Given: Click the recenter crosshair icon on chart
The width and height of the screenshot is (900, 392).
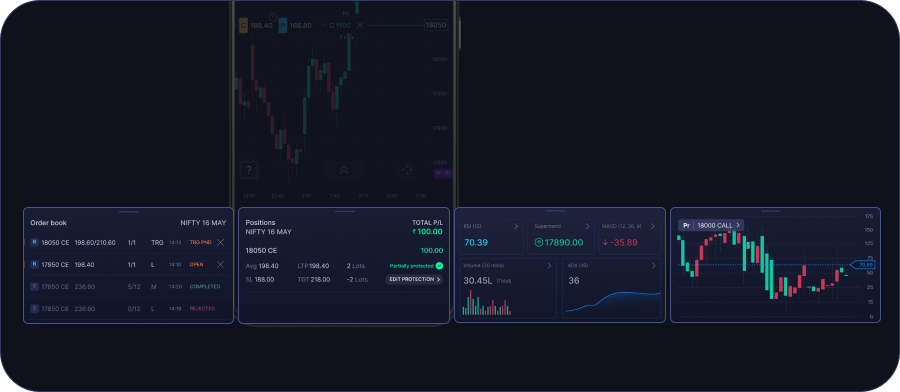Looking at the screenshot, I should pyautogui.click(x=407, y=170).
